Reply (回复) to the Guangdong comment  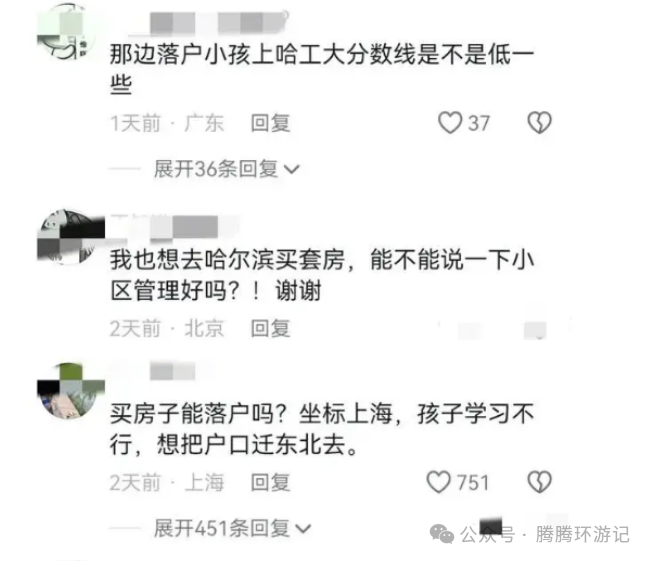tap(270, 123)
